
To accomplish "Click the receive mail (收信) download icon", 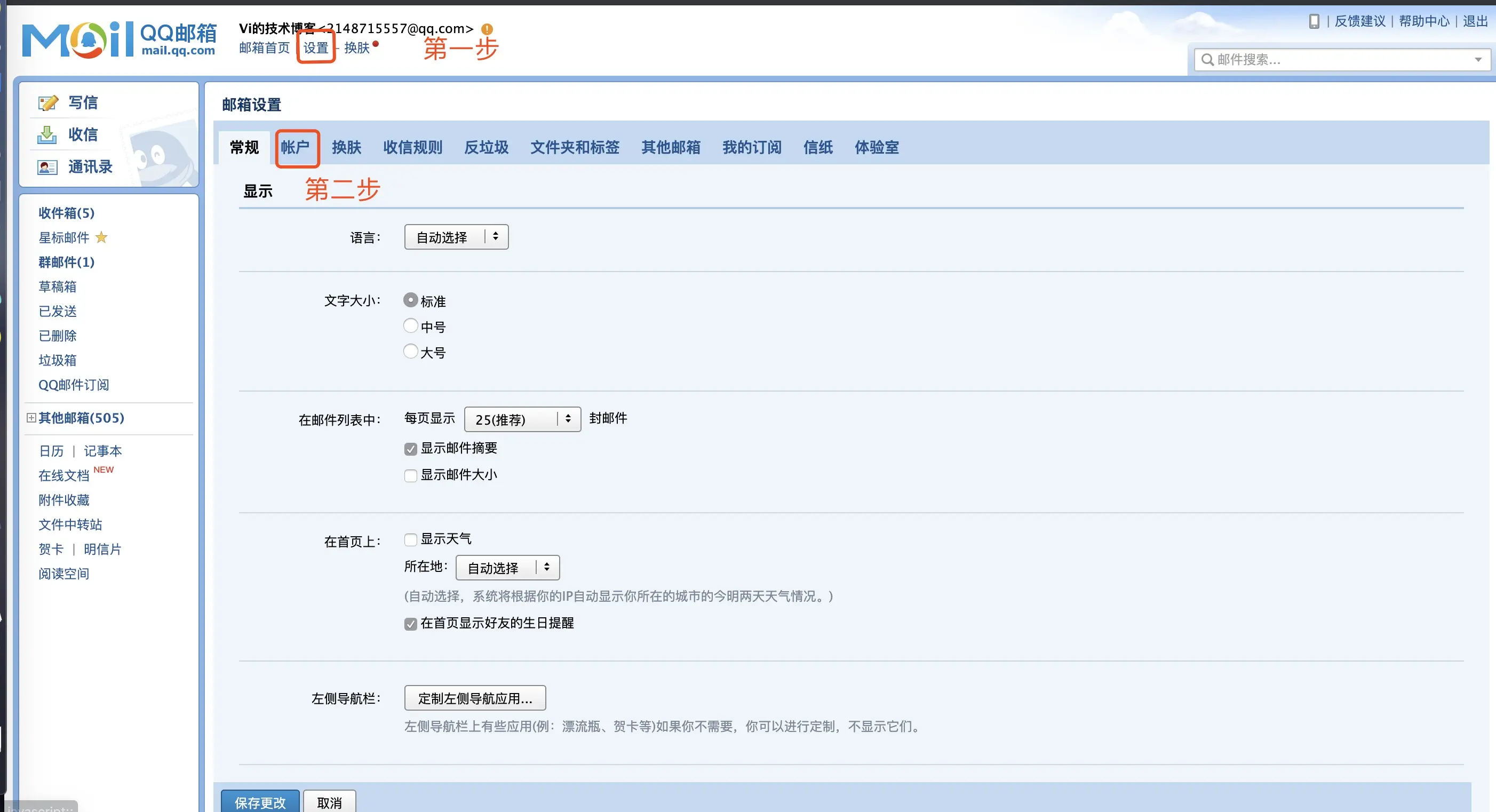I will tap(47, 135).
